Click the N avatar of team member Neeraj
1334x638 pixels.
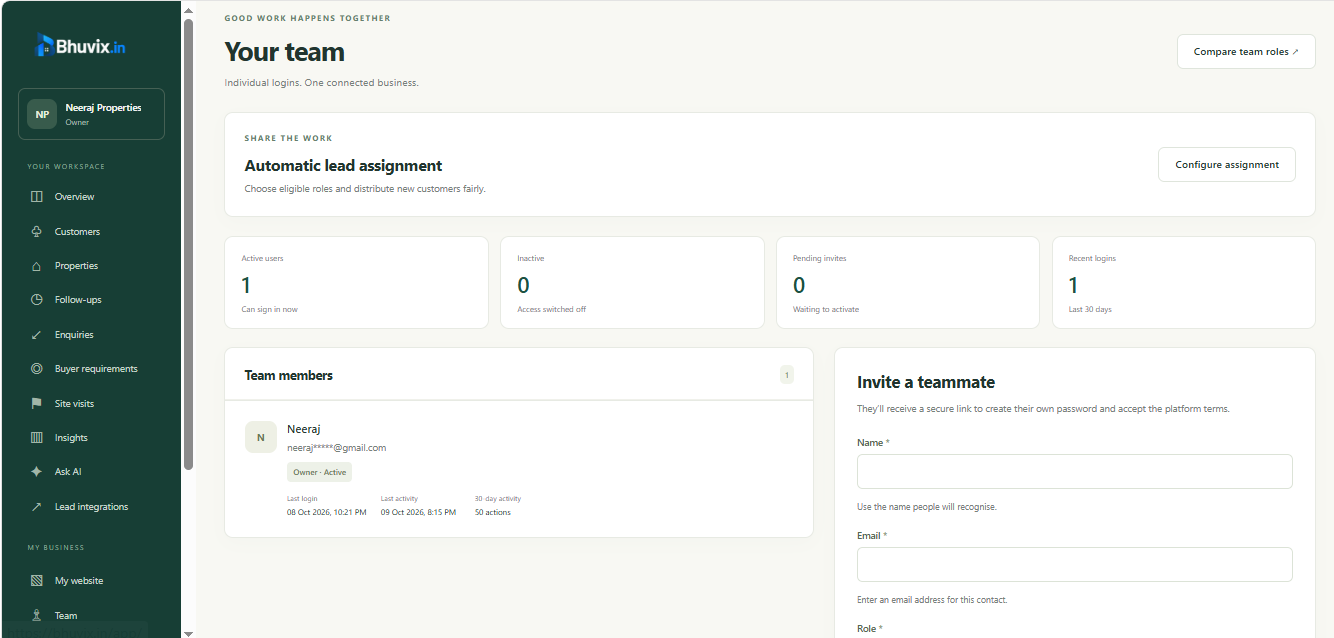pos(261,437)
